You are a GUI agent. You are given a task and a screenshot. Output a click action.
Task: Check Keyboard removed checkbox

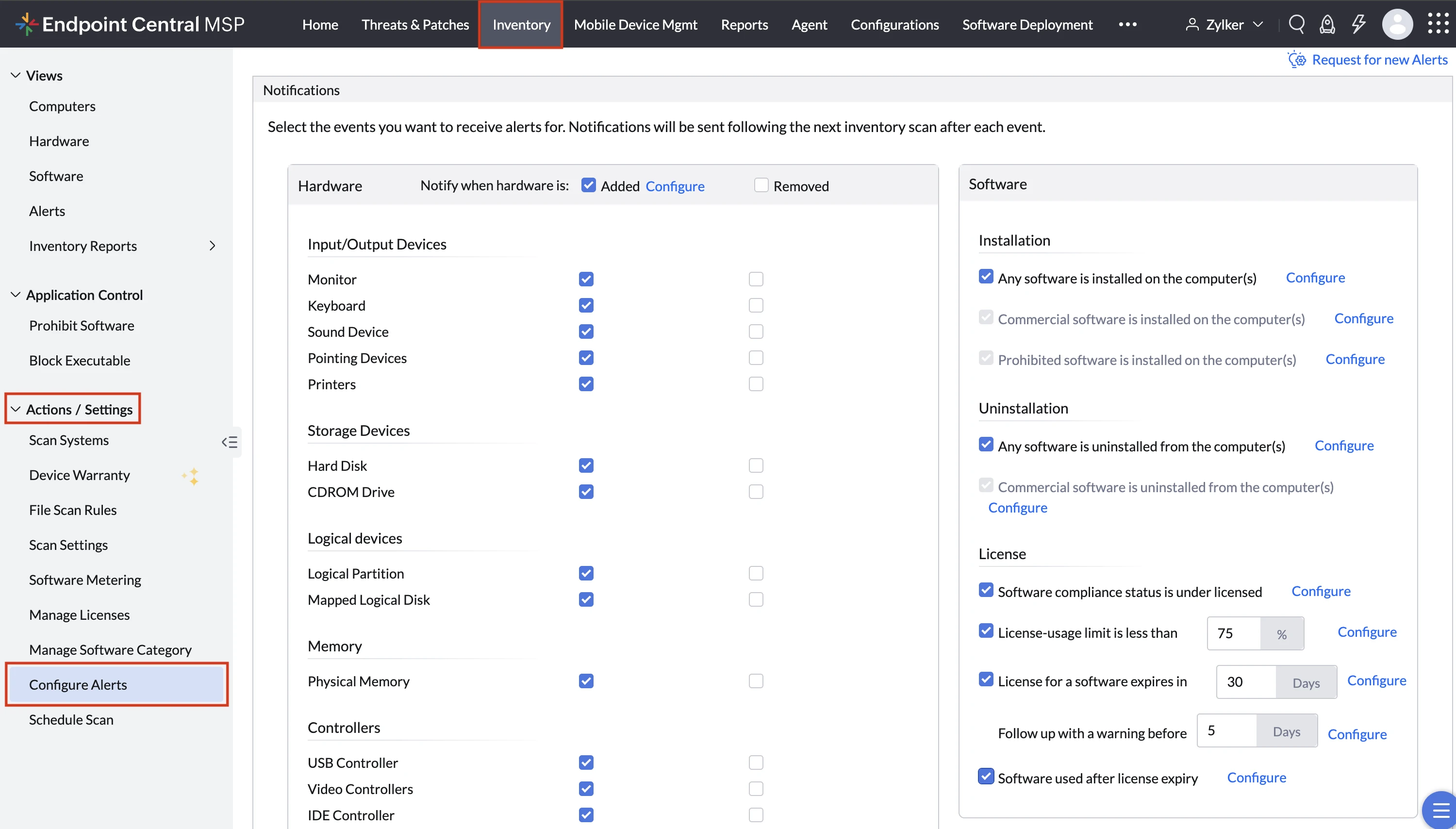[x=755, y=305]
